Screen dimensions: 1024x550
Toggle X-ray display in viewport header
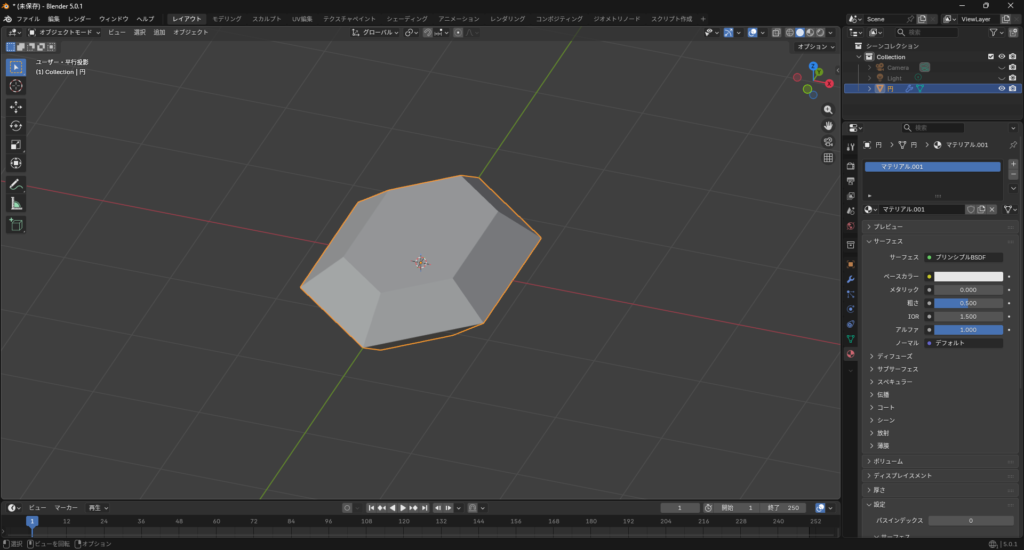click(776, 32)
